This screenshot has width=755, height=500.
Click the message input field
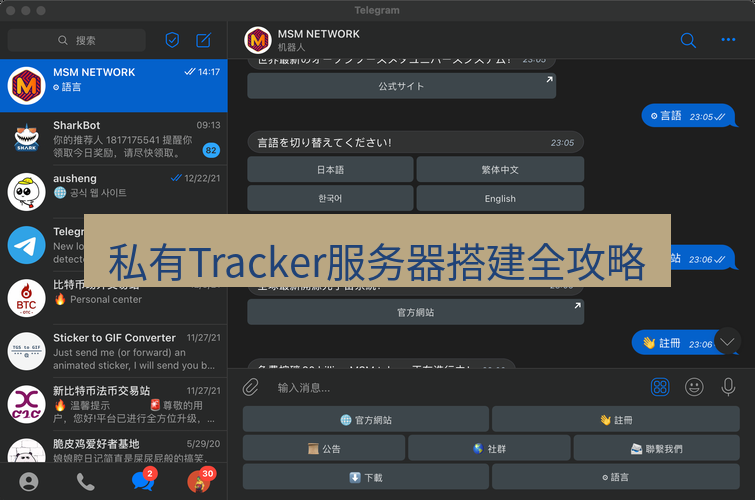pos(457,388)
